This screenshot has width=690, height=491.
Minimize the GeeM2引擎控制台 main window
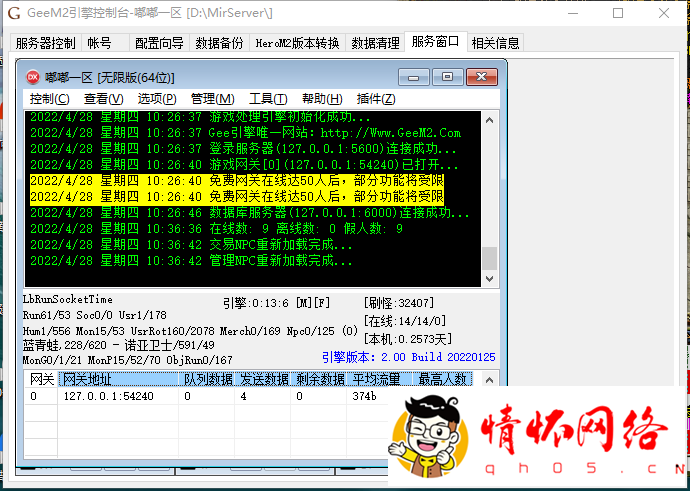[573, 13]
